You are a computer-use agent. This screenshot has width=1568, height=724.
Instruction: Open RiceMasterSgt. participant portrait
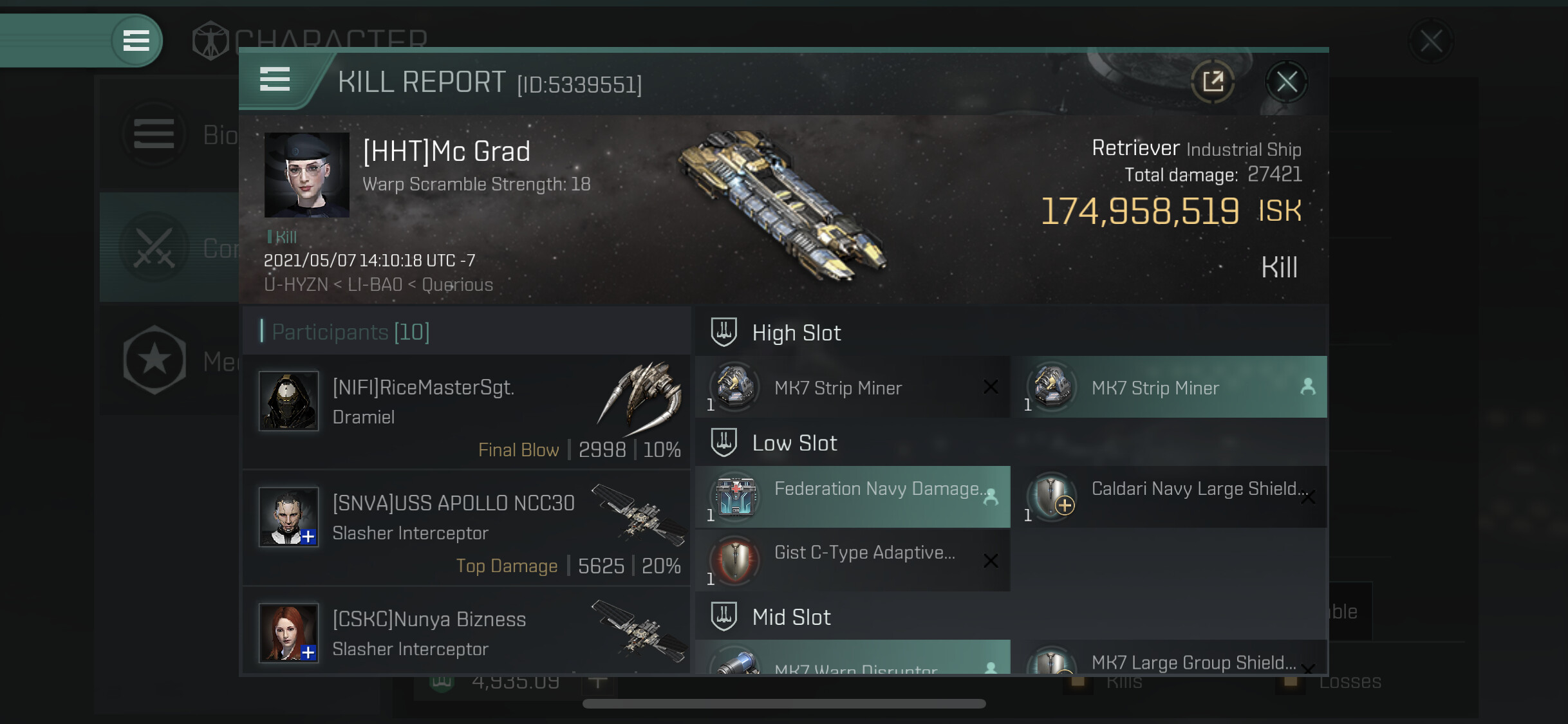(288, 400)
